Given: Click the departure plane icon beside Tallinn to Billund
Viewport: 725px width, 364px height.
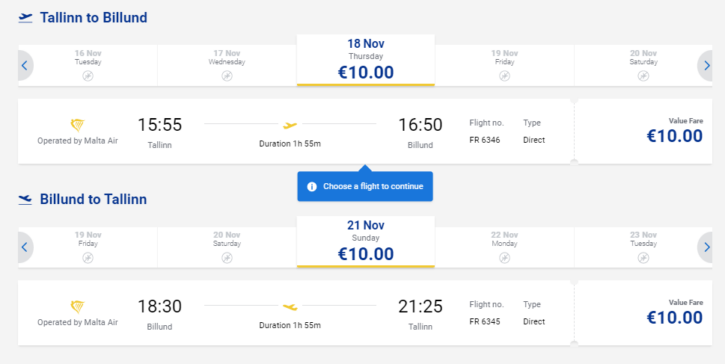Looking at the screenshot, I should (25, 18).
